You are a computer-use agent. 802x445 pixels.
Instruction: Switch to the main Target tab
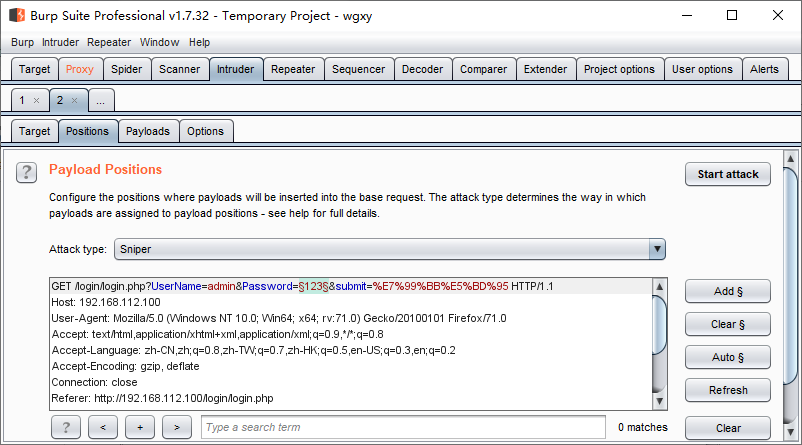click(x=34, y=69)
